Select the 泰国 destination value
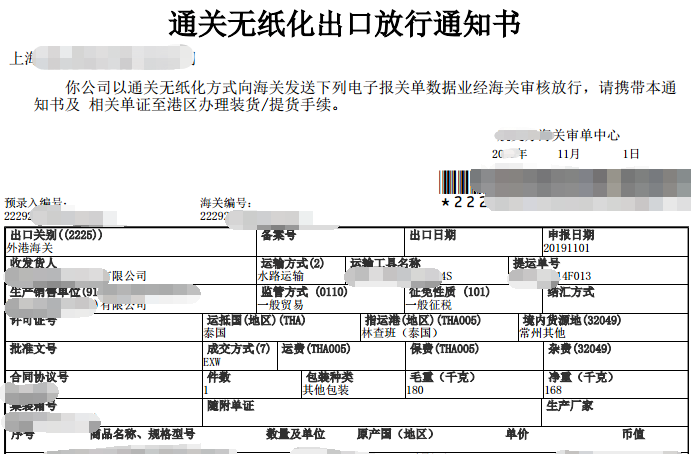The height and width of the screenshot is (454, 693). [215, 333]
